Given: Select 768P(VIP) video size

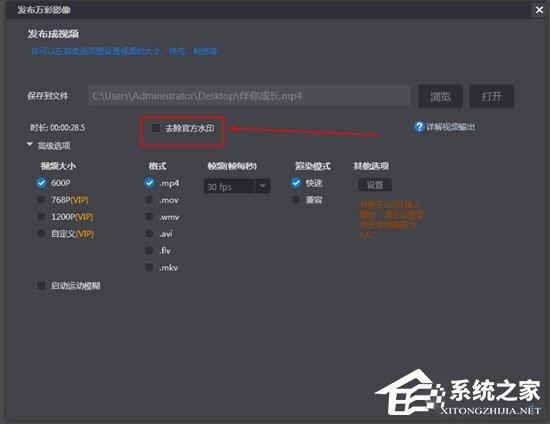Looking at the screenshot, I should coord(41,200).
